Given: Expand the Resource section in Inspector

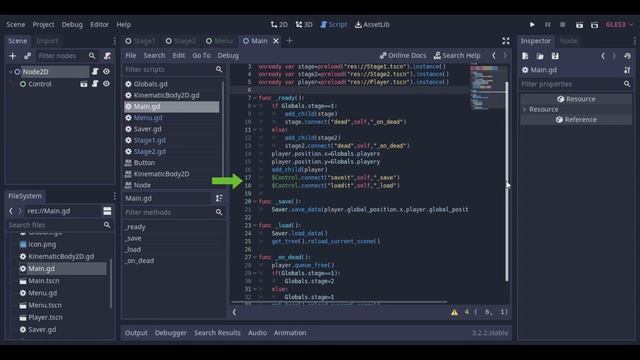Looking at the screenshot, I should pyautogui.click(x=524, y=109).
